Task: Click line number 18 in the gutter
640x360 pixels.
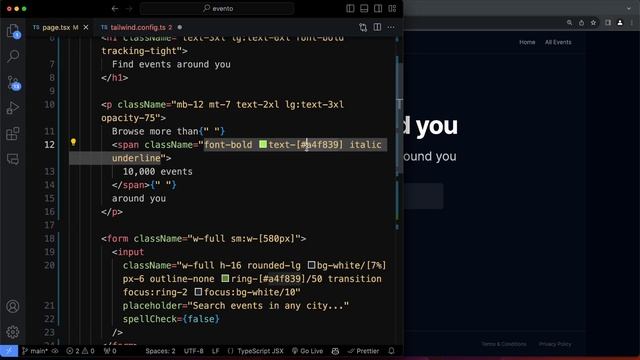Action: (x=49, y=238)
